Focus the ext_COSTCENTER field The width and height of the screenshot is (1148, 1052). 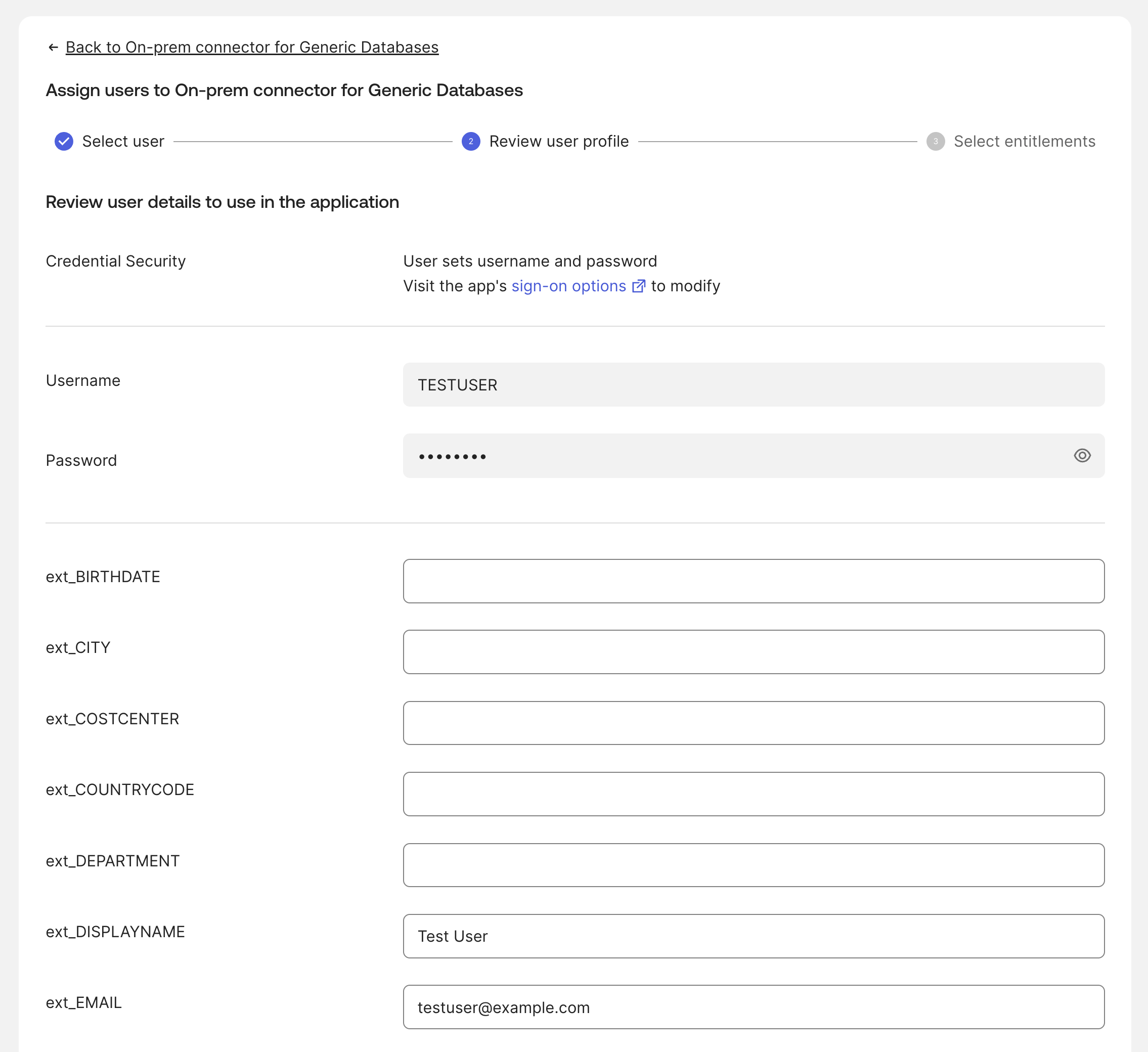tap(753, 723)
